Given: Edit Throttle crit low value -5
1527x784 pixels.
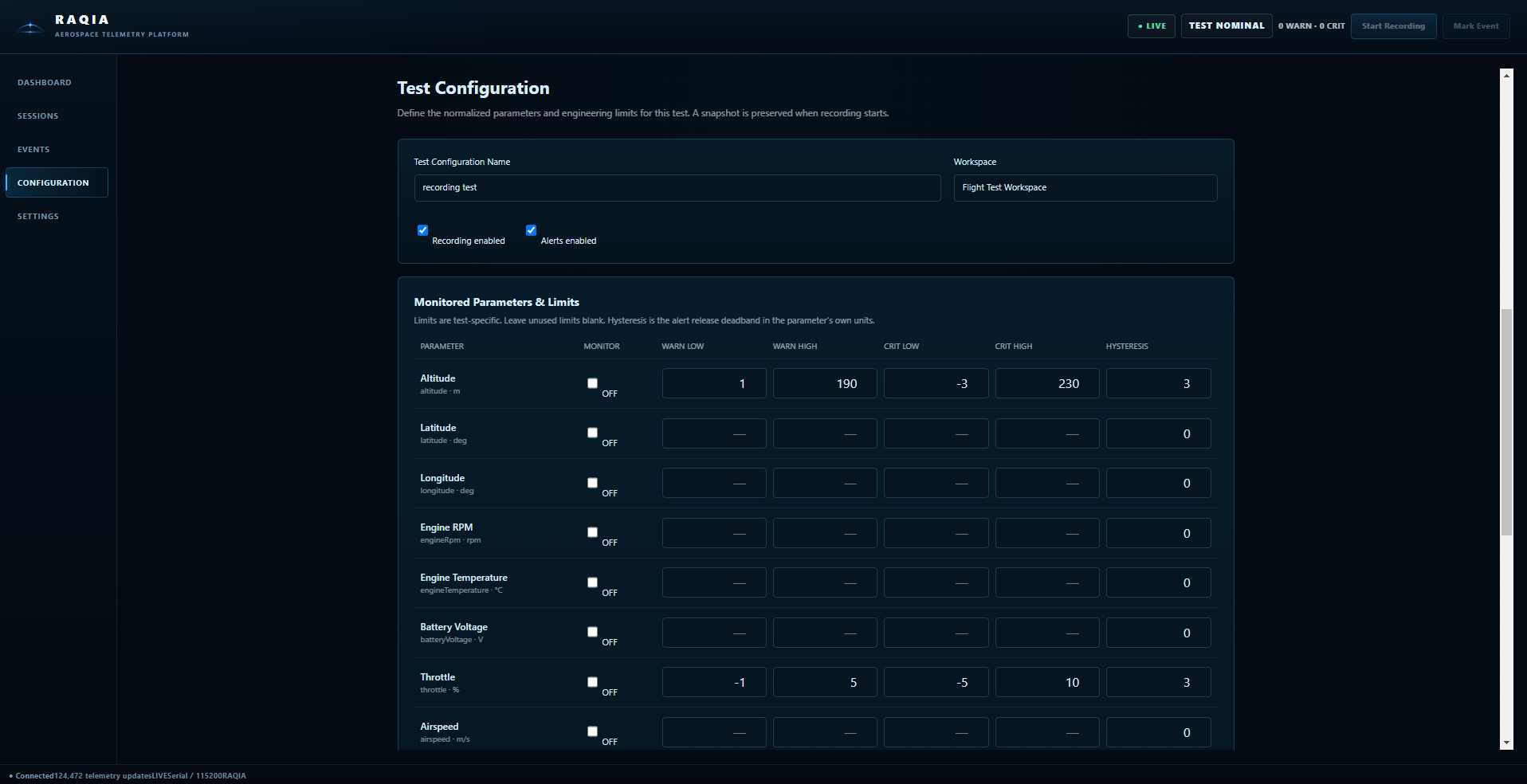Looking at the screenshot, I should (x=936, y=682).
